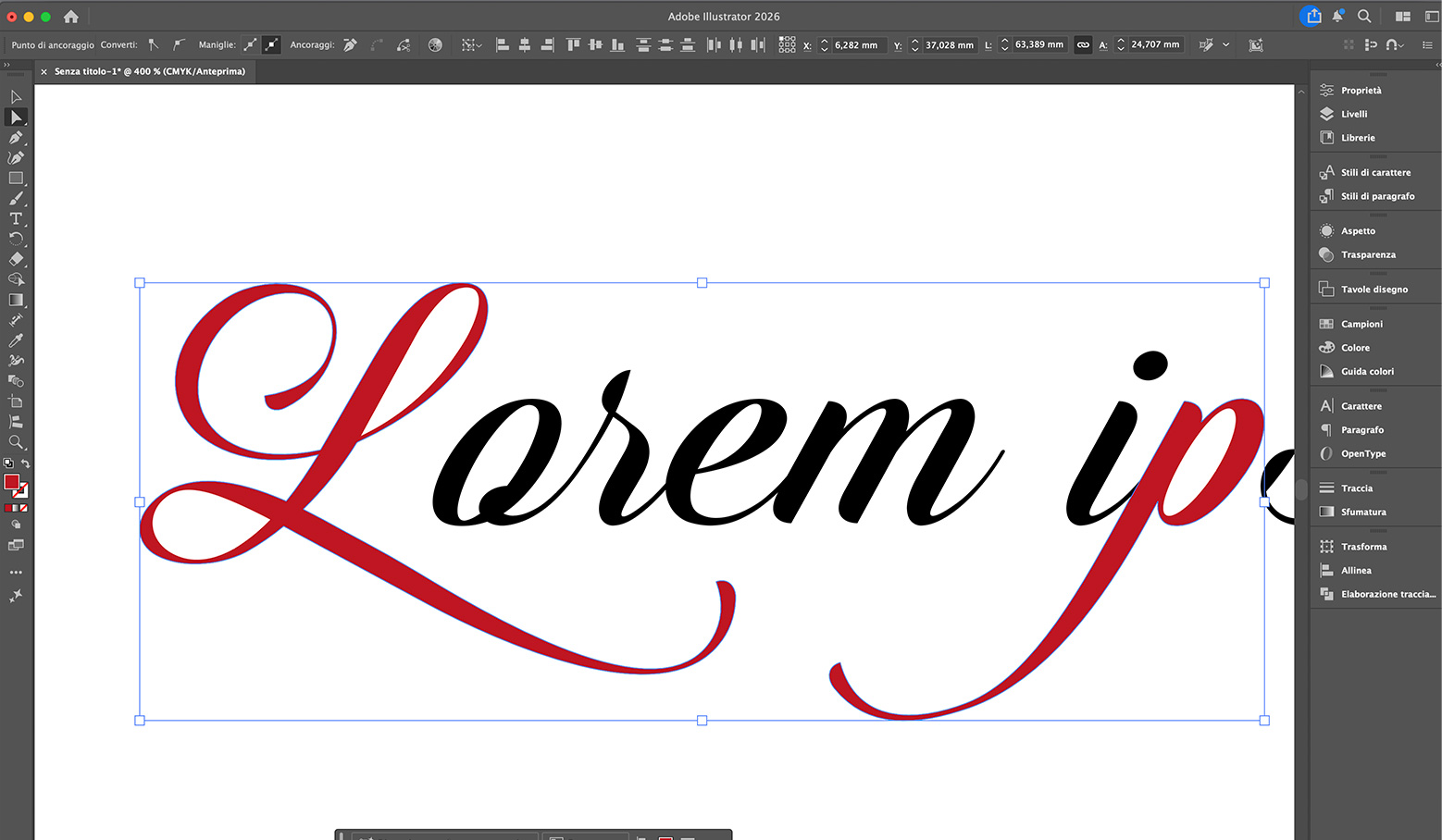
Task: Activate the Zoom magnifier tool
Action: pyautogui.click(x=16, y=442)
